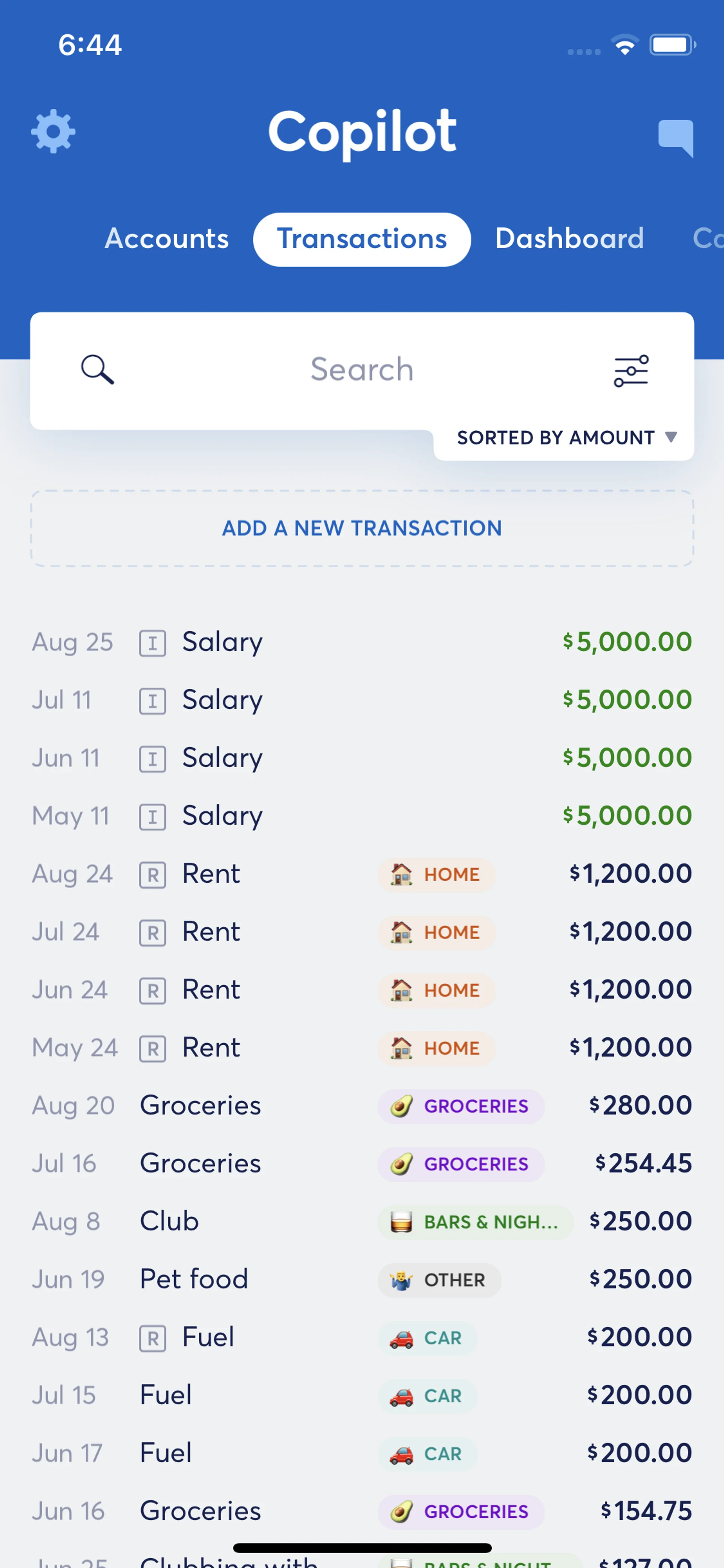The image size is (724, 1568).
Task: Open the filter sliders icon
Action: (631, 371)
